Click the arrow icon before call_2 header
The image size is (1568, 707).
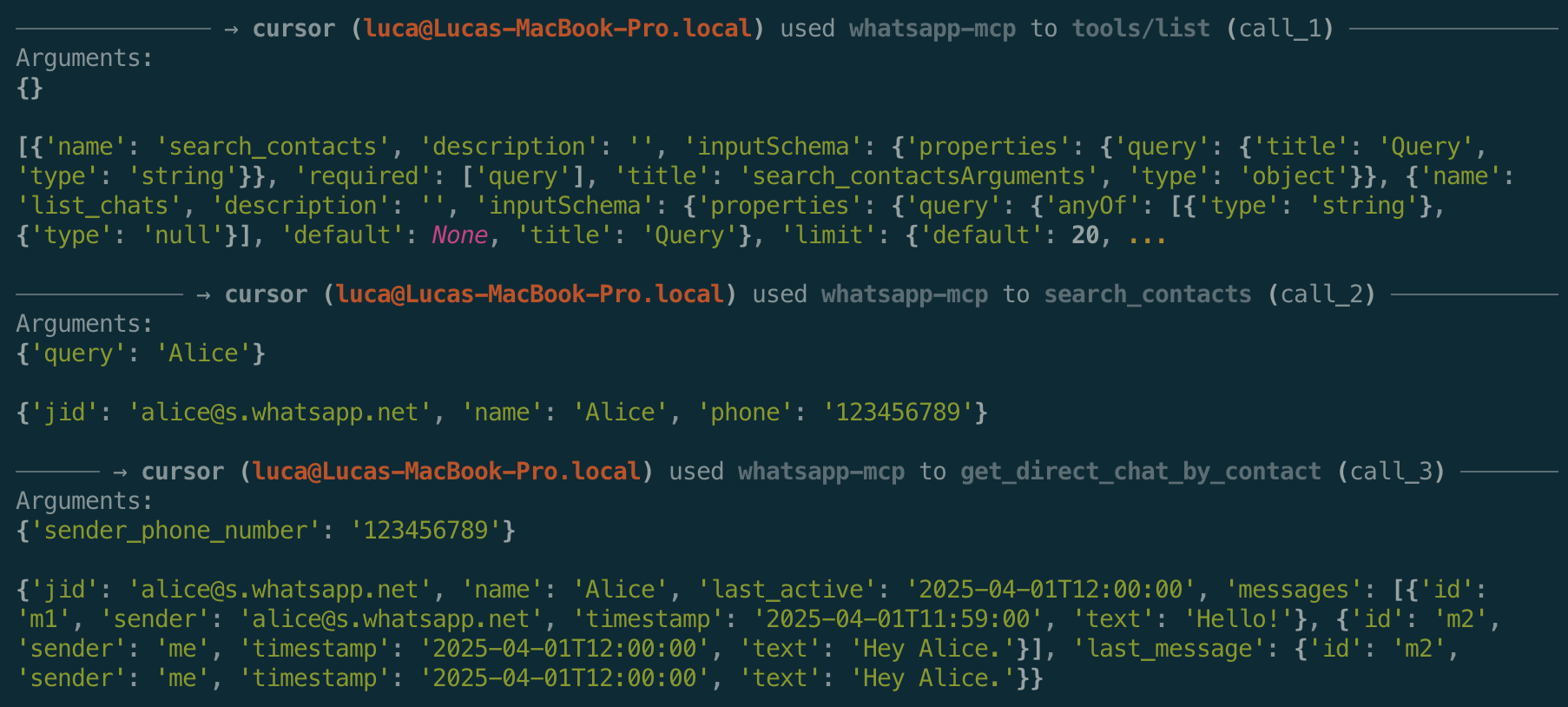point(203,295)
